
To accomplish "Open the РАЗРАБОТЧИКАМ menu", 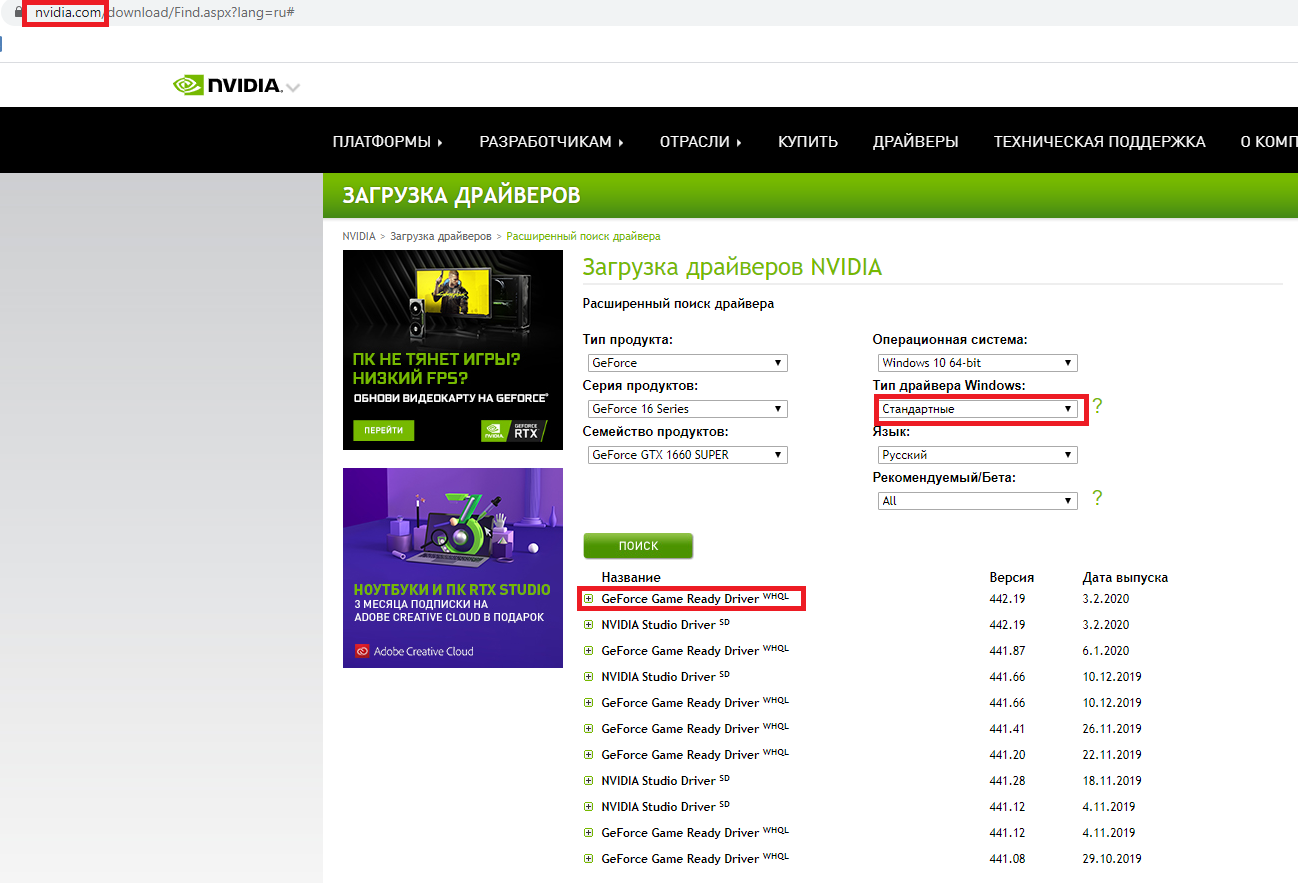I will 551,142.
